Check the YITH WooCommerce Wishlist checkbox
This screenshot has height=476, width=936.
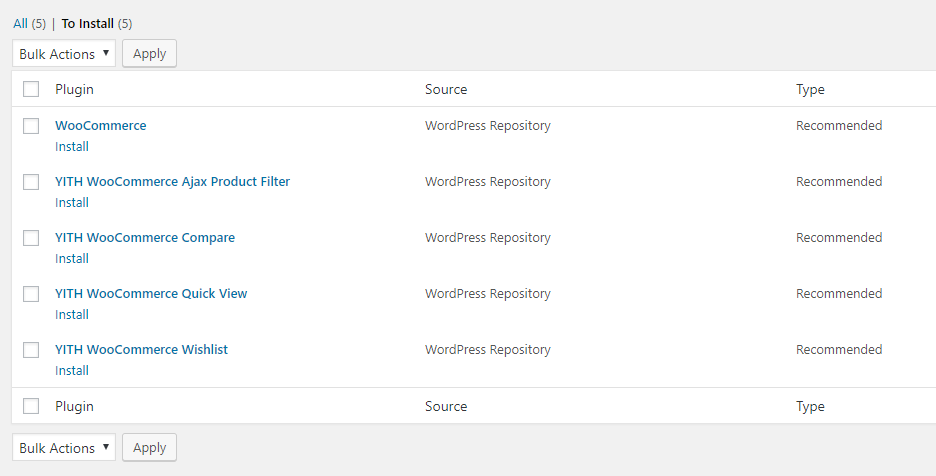coord(31,350)
